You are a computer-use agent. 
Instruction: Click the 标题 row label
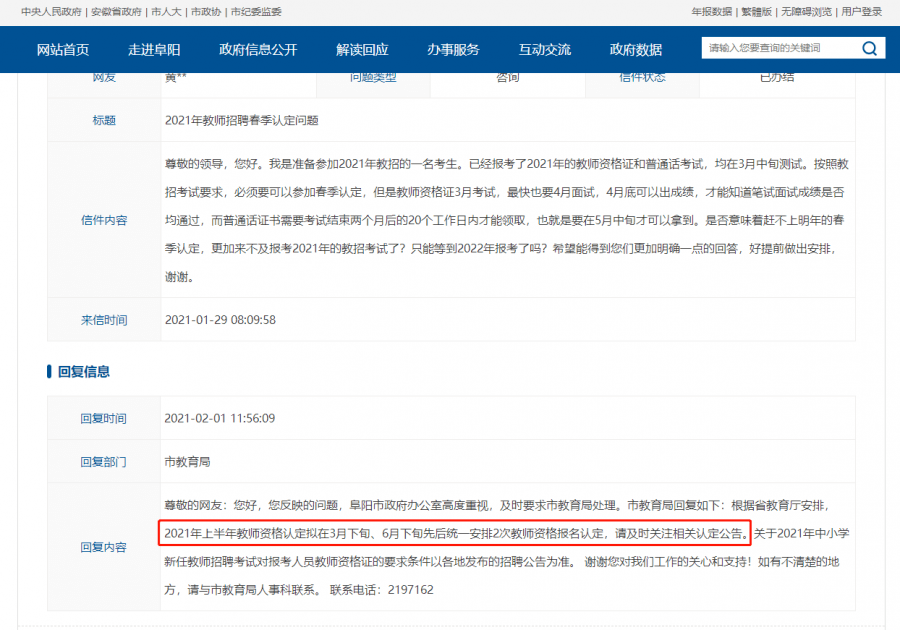coord(104,120)
